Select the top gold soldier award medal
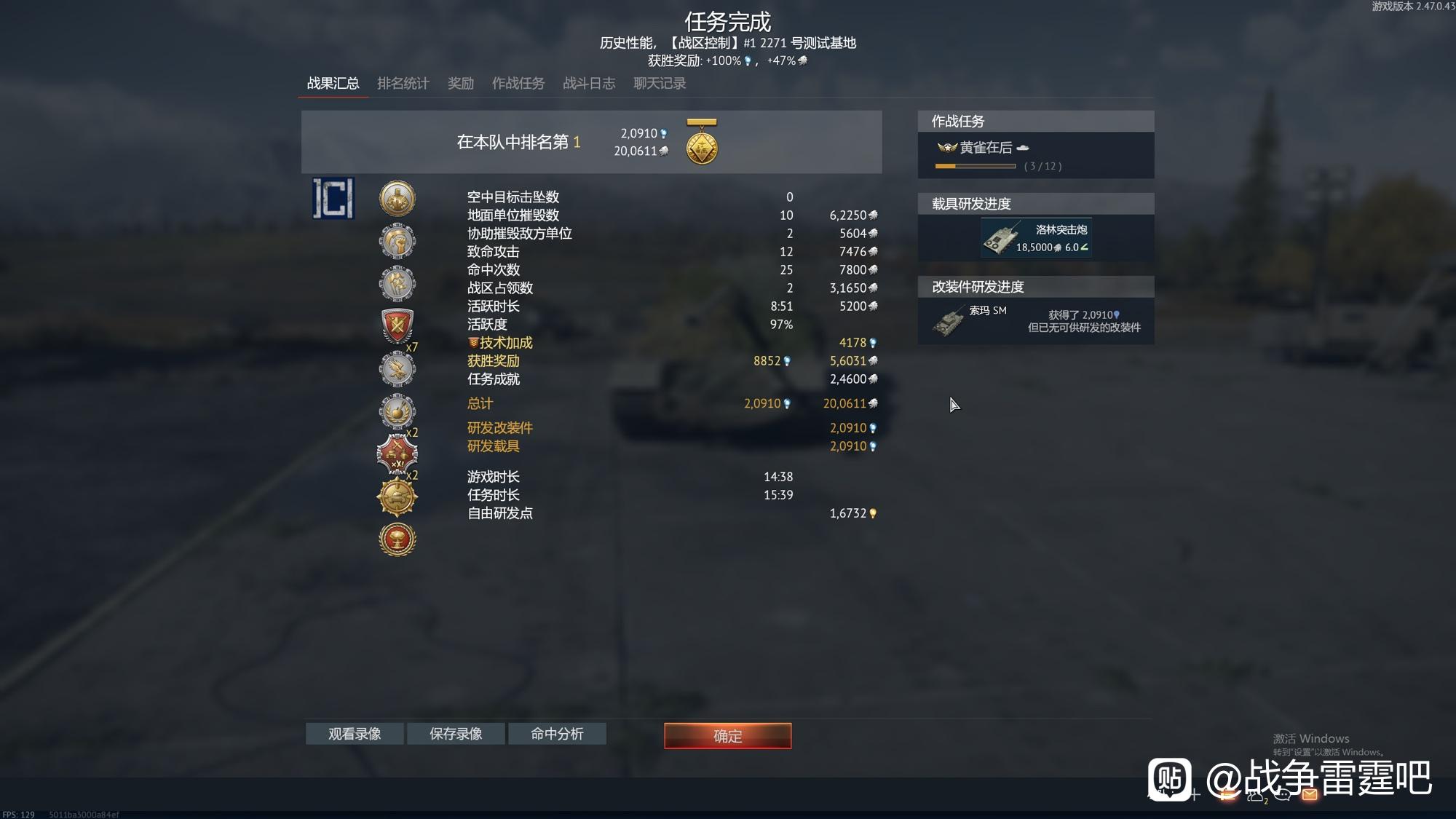 click(397, 199)
